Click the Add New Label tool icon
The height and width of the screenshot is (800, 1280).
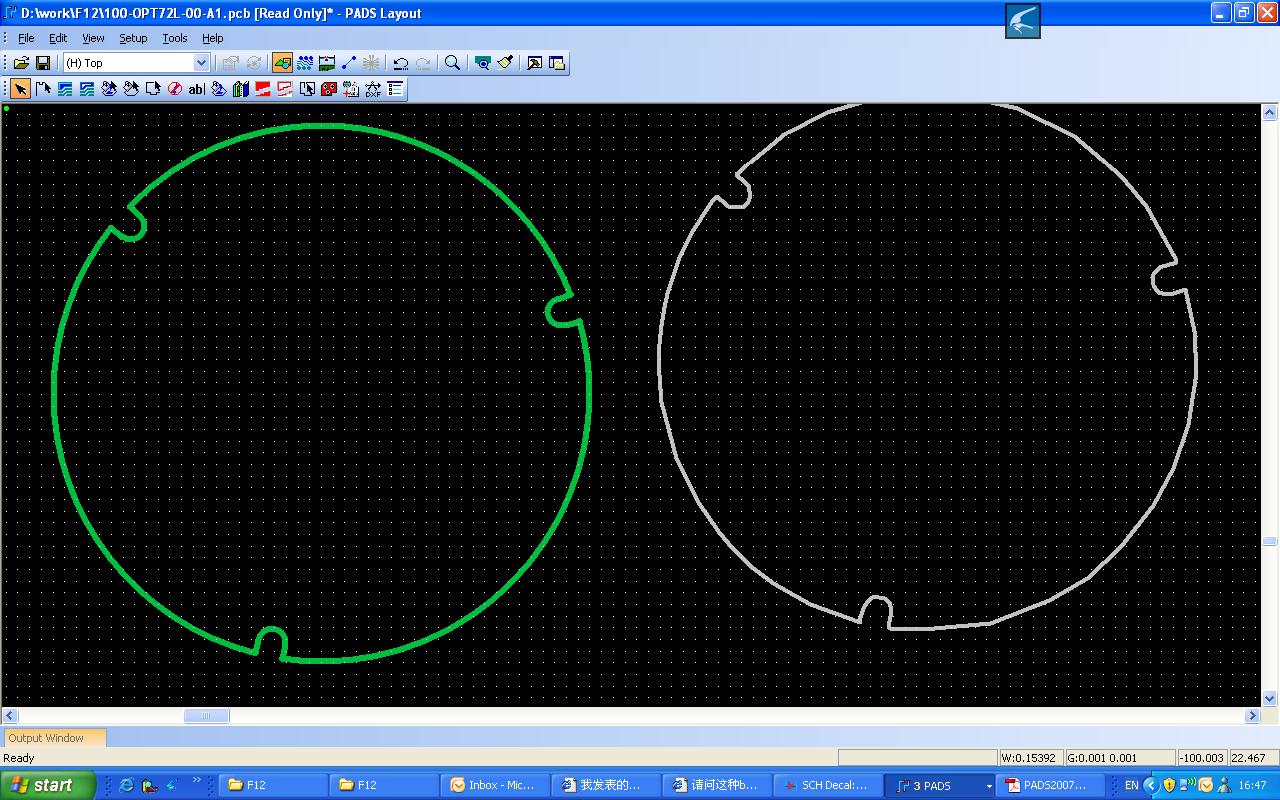[x=351, y=89]
